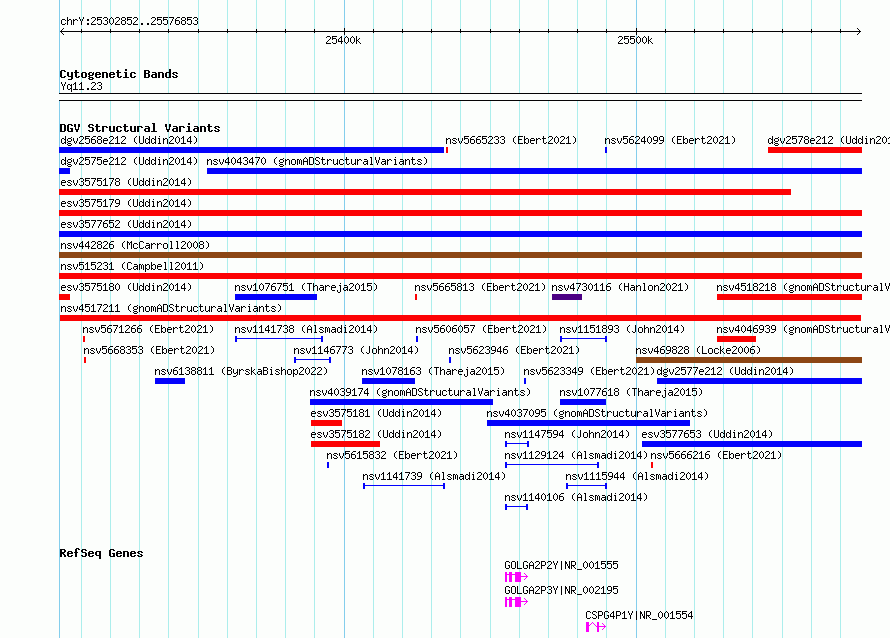This screenshot has width=890, height=638.
Task: Click the red esv3575178 variant bar
Action: tap(425, 192)
